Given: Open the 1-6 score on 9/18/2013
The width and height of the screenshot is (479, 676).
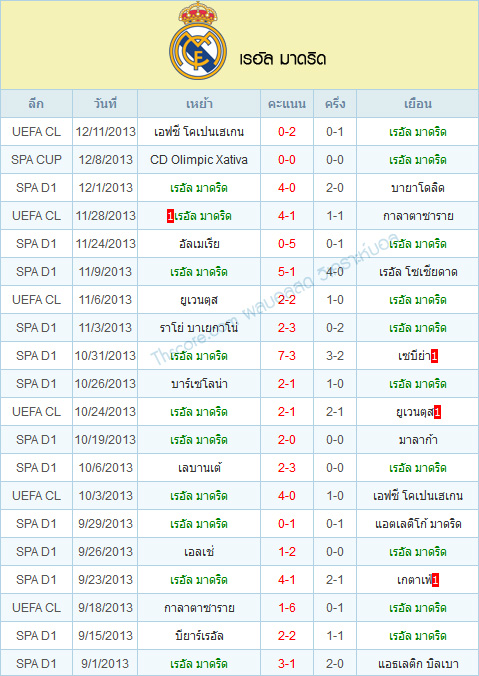Looking at the screenshot, I should click(x=287, y=608).
